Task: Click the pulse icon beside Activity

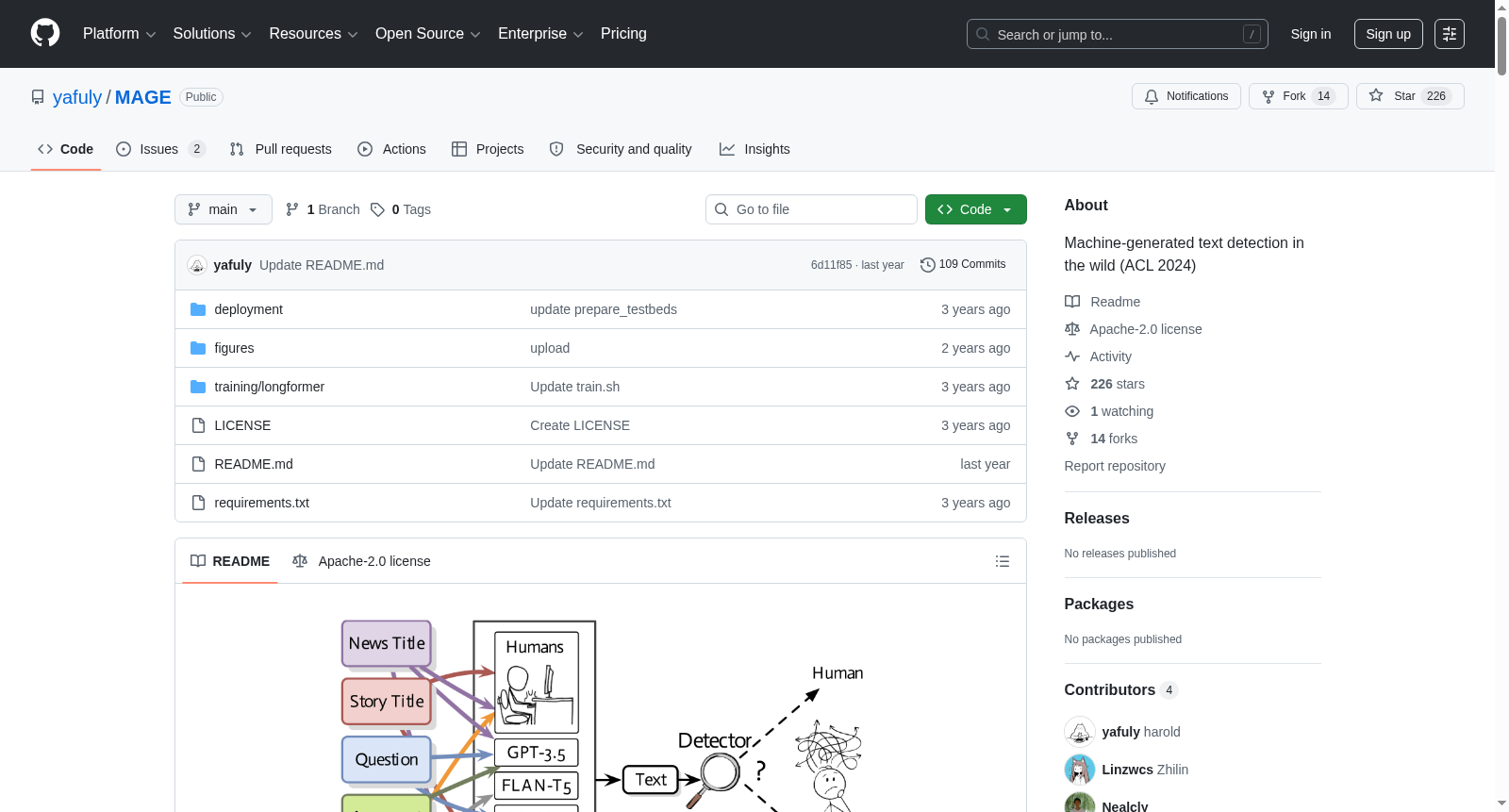Action: (x=1072, y=356)
